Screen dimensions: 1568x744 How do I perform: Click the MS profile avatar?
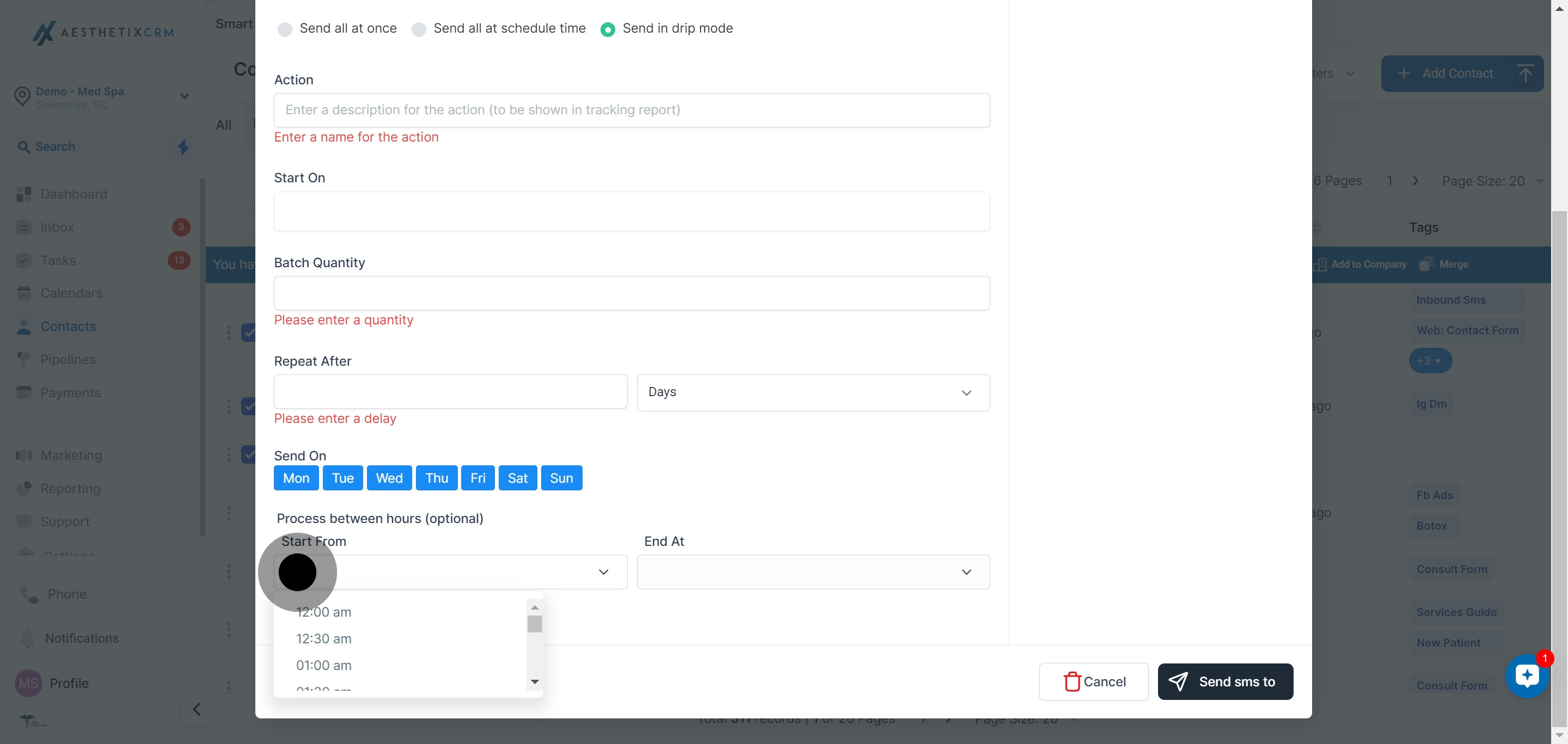28,683
